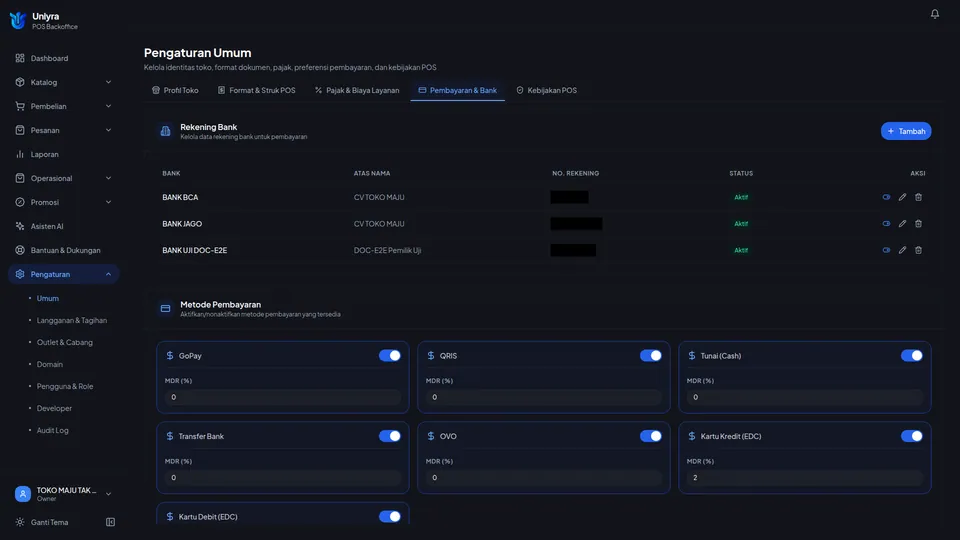Disable Kartu Kredit (EDC) toggle
The width and height of the screenshot is (960, 540).
911,436
